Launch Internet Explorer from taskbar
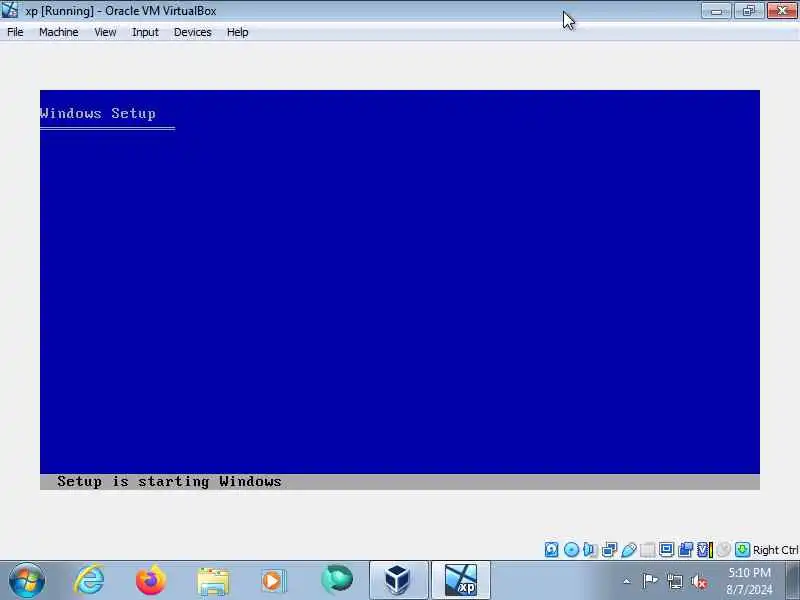 click(89, 580)
